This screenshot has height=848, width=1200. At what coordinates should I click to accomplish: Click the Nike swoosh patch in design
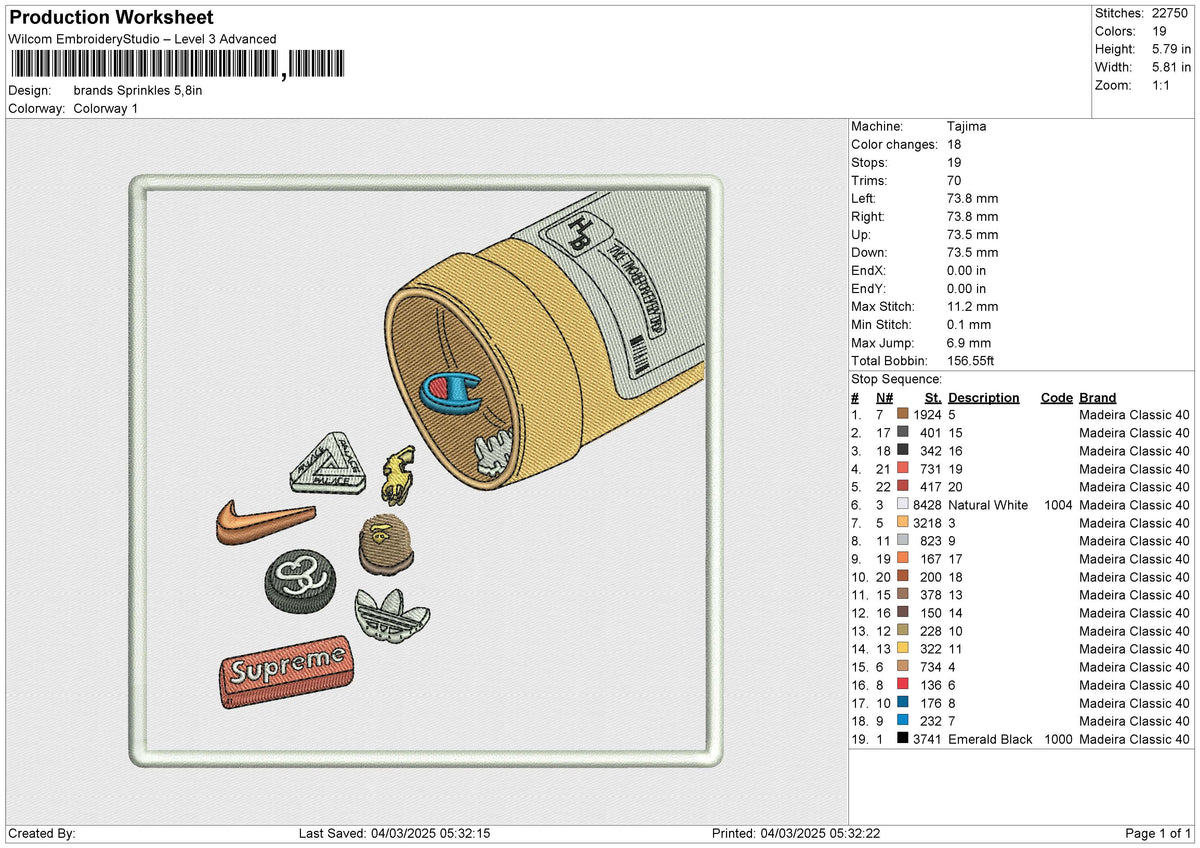coord(264,522)
